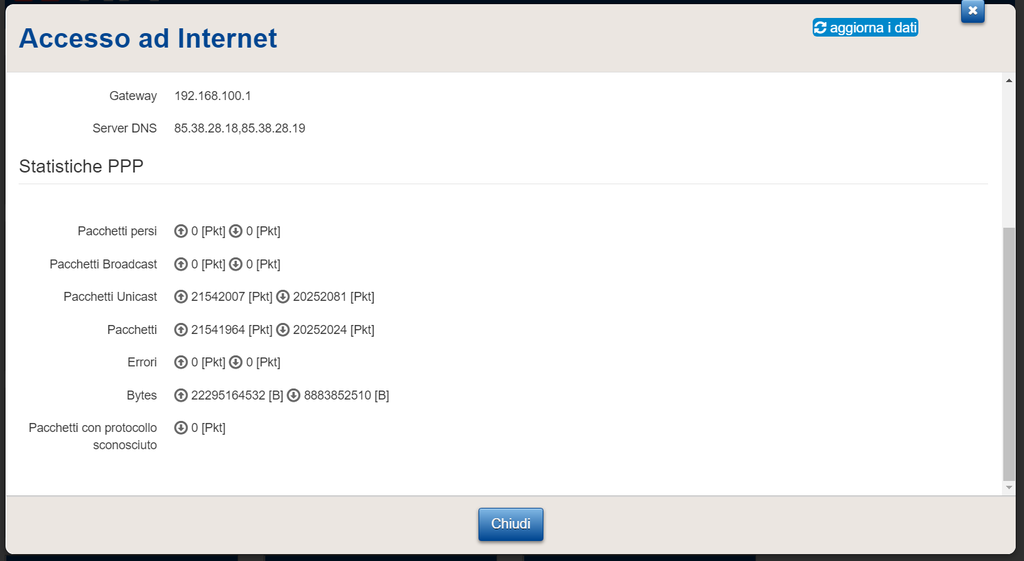Click the Server DNS address value

point(240,128)
